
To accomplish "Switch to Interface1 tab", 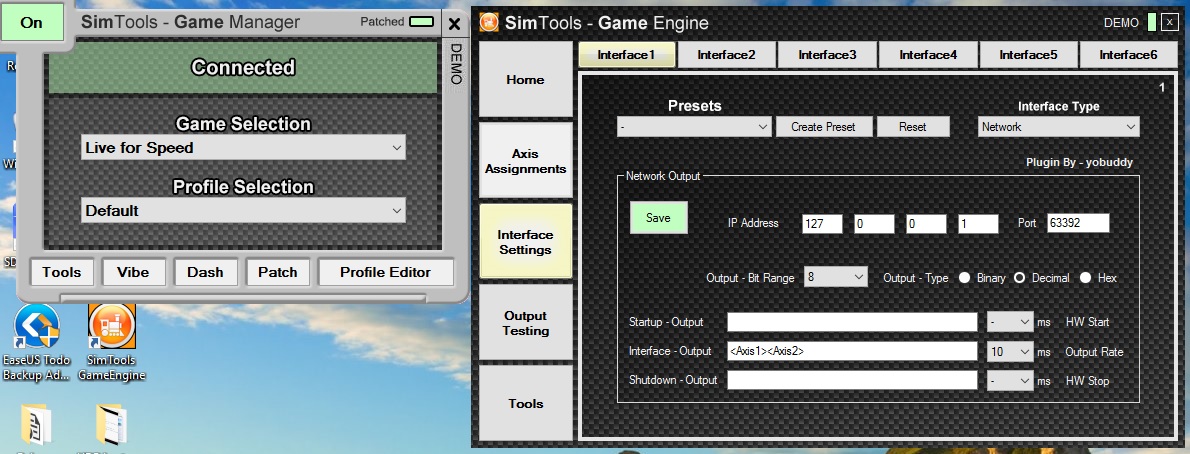I will click(x=626, y=55).
